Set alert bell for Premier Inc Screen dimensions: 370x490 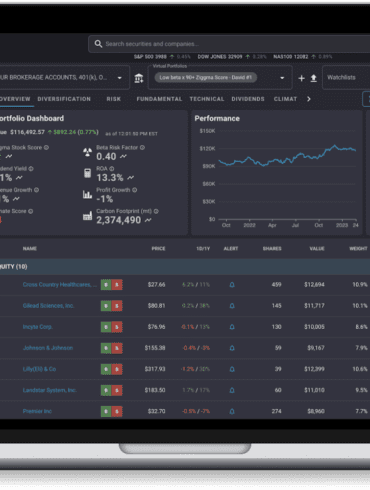pos(232,411)
